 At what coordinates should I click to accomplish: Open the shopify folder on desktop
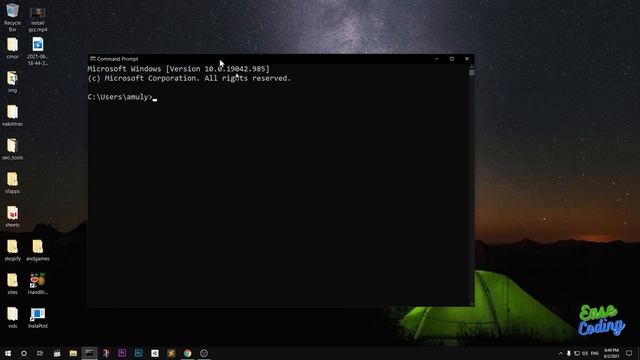coord(12,250)
